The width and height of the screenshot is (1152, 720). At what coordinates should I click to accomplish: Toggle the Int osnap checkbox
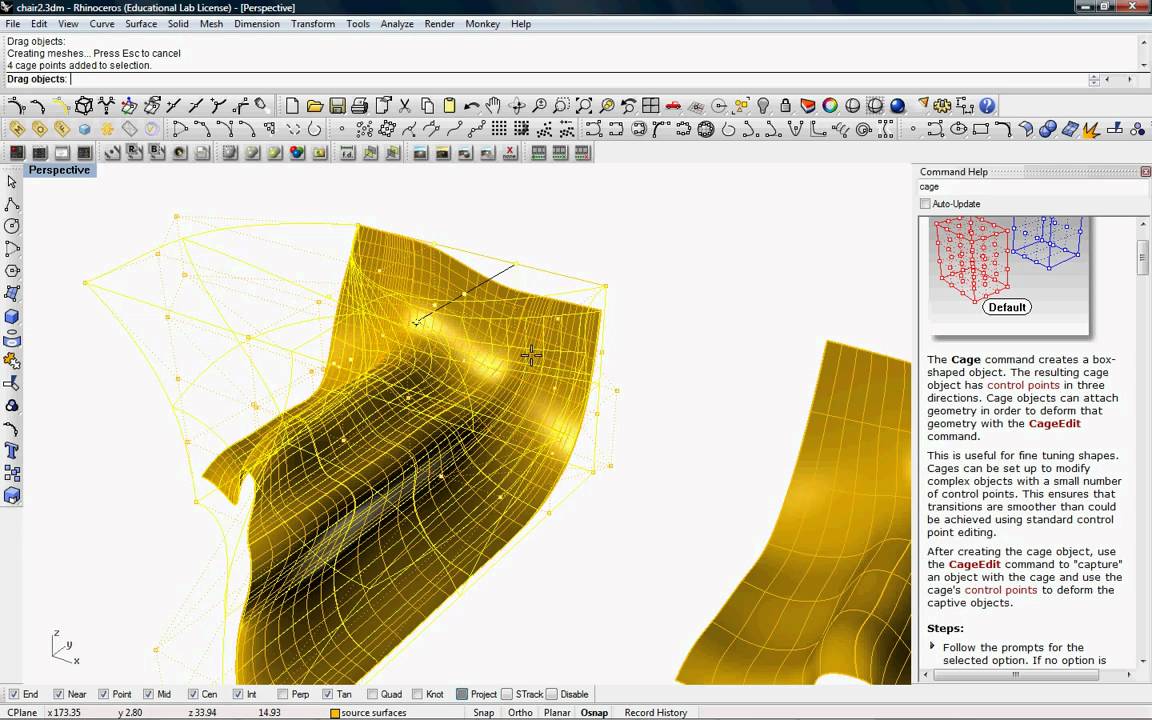[238, 694]
